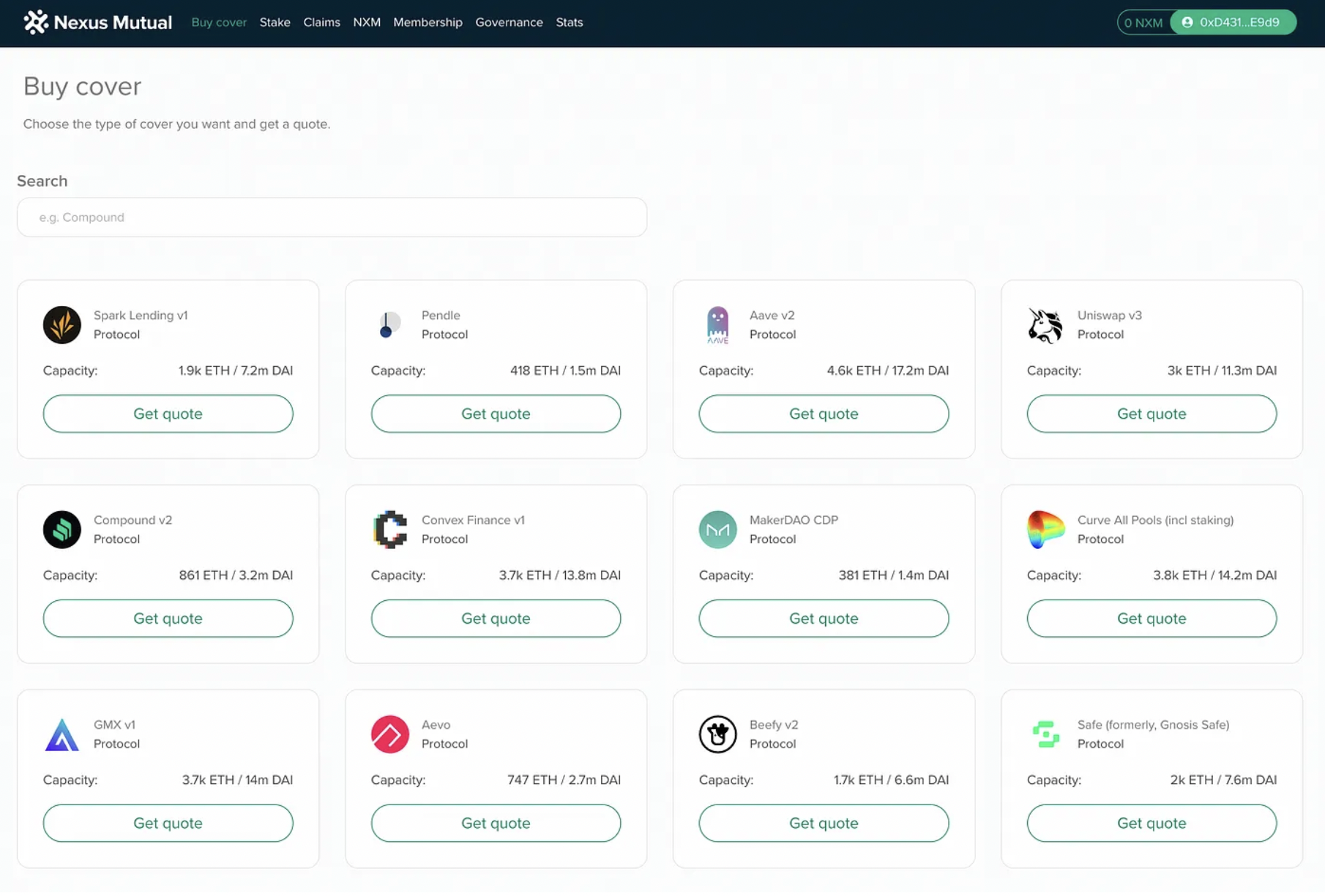Click the Uniswap v3 card title
Screen dimensions: 1325x896
(1109, 315)
